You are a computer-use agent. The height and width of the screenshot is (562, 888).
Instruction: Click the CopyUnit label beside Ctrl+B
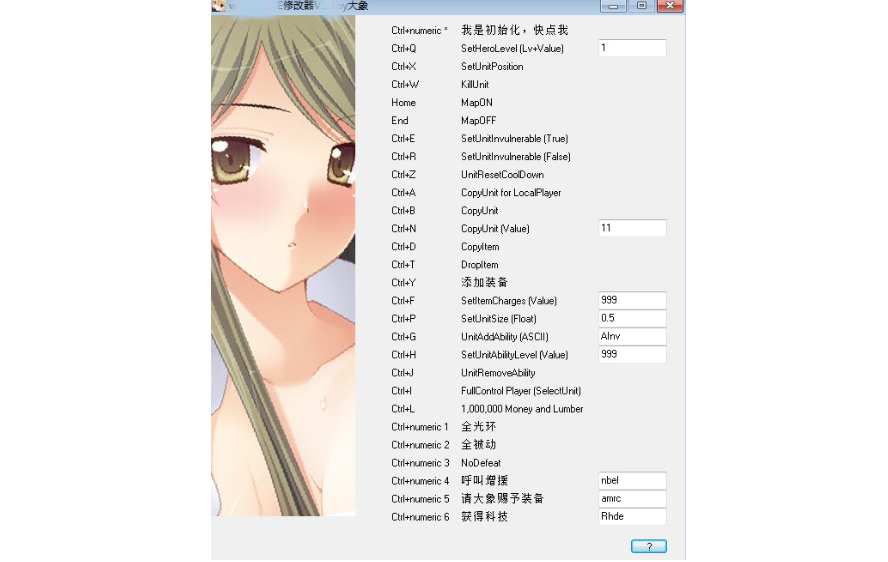(x=479, y=211)
